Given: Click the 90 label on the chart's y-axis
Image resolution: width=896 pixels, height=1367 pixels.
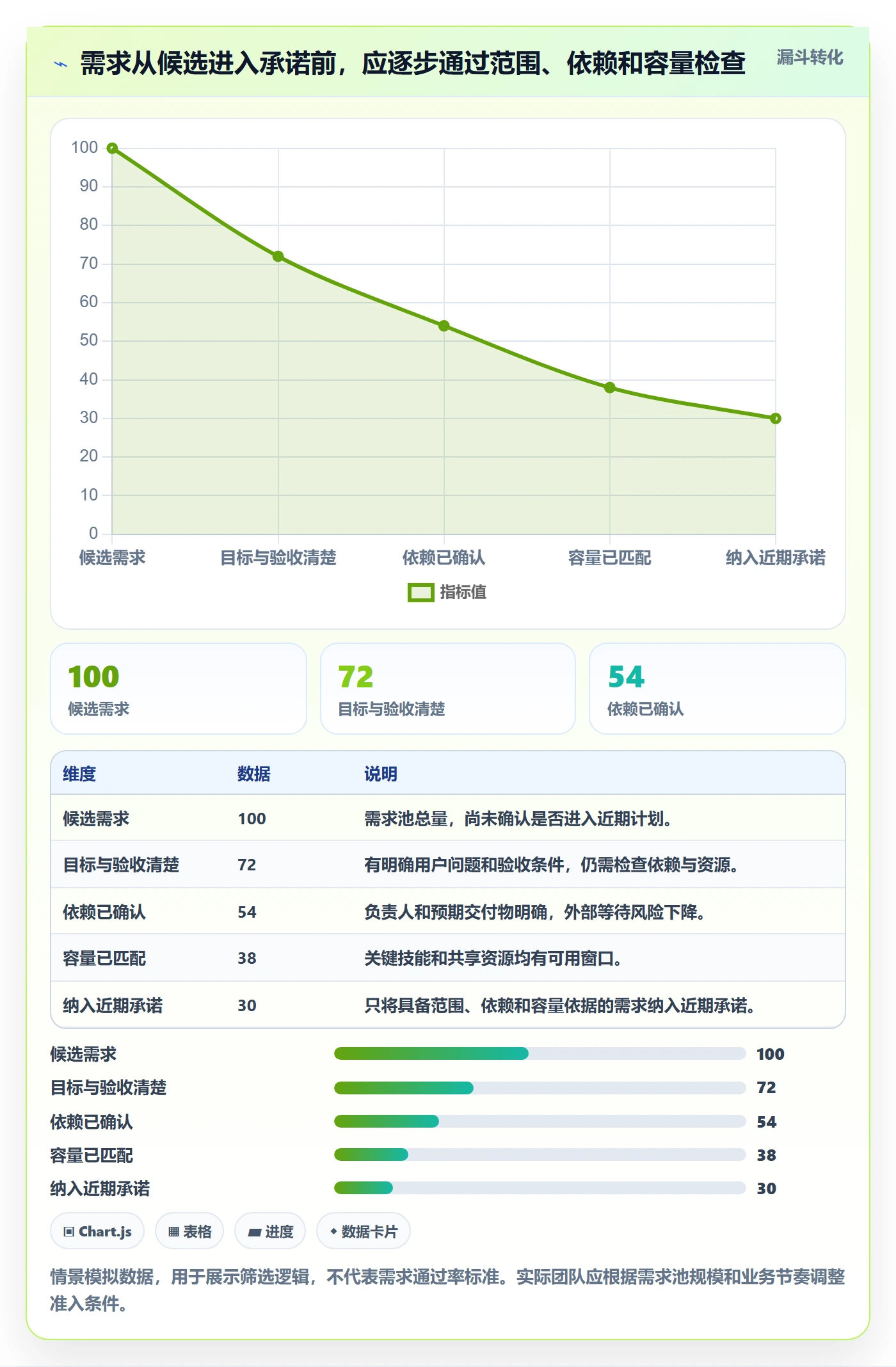Looking at the screenshot, I should pos(89,186).
